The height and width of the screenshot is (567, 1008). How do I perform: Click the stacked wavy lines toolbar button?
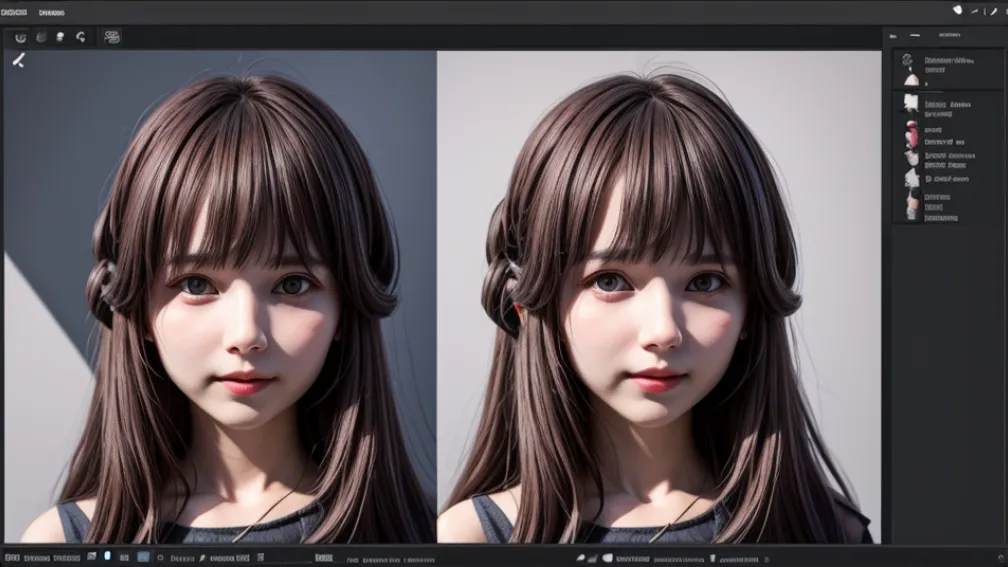pyautogui.click(x=112, y=37)
